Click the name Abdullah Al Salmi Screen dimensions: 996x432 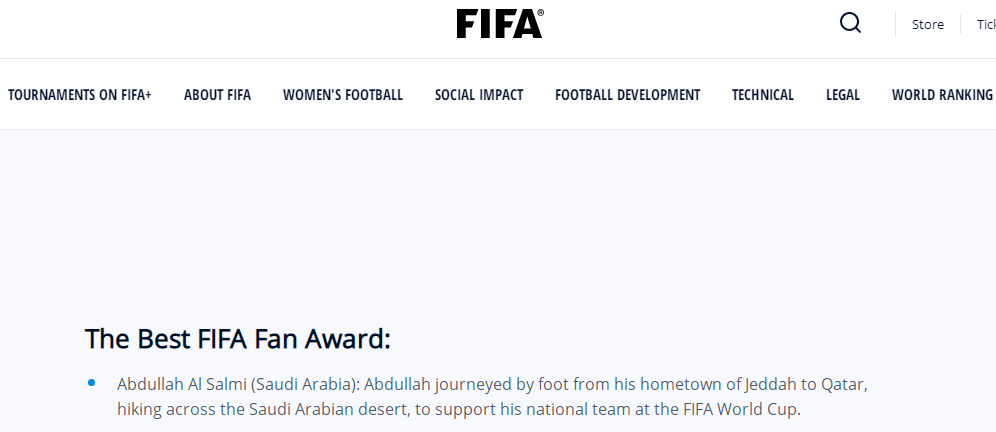click(182, 384)
